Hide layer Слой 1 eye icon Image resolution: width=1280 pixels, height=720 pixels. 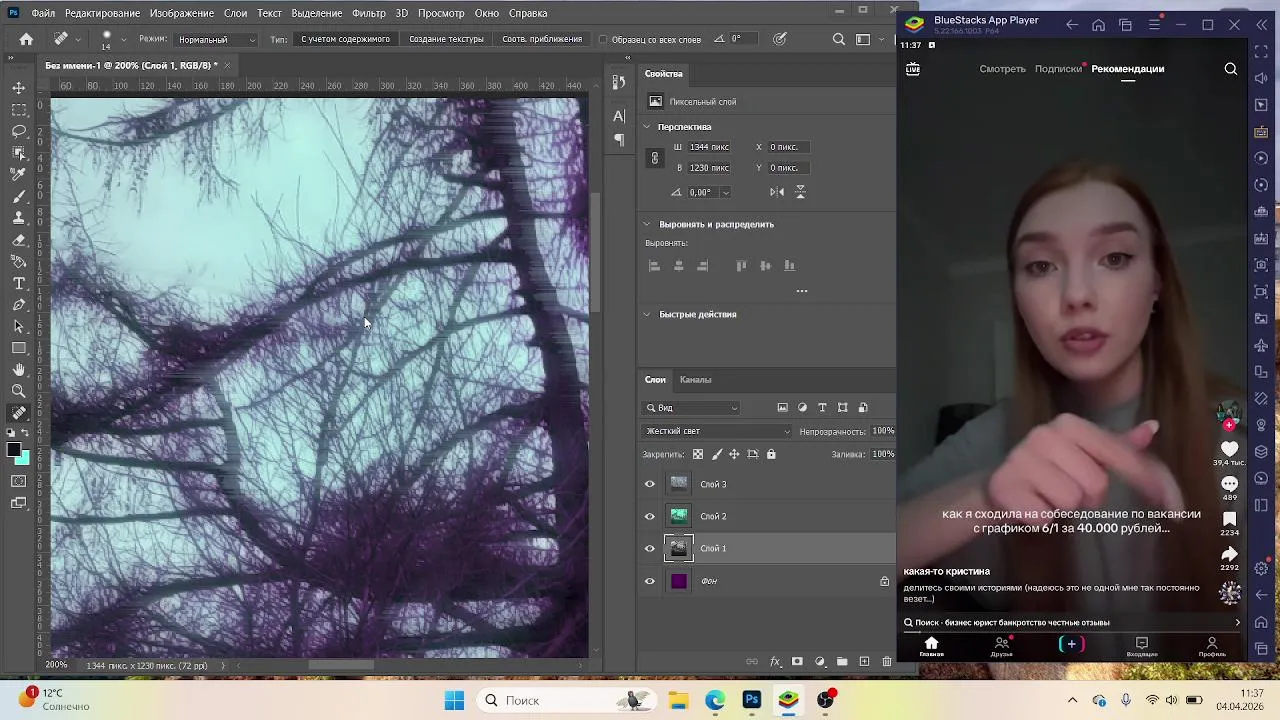click(x=650, y=548)
